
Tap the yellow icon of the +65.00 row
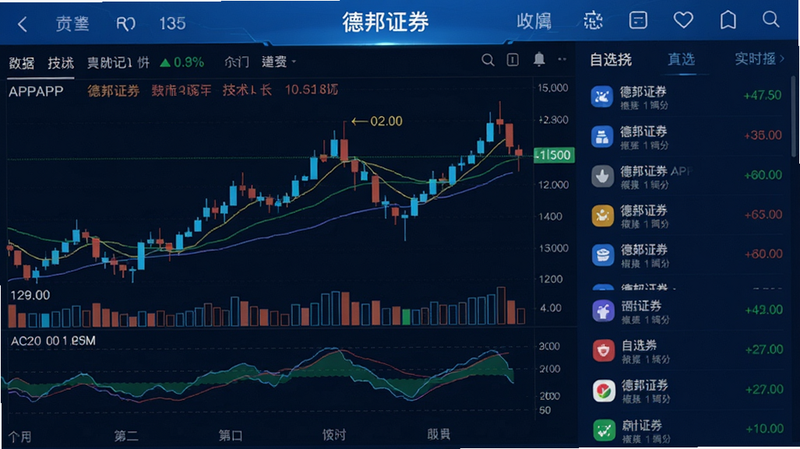(603, 215)
